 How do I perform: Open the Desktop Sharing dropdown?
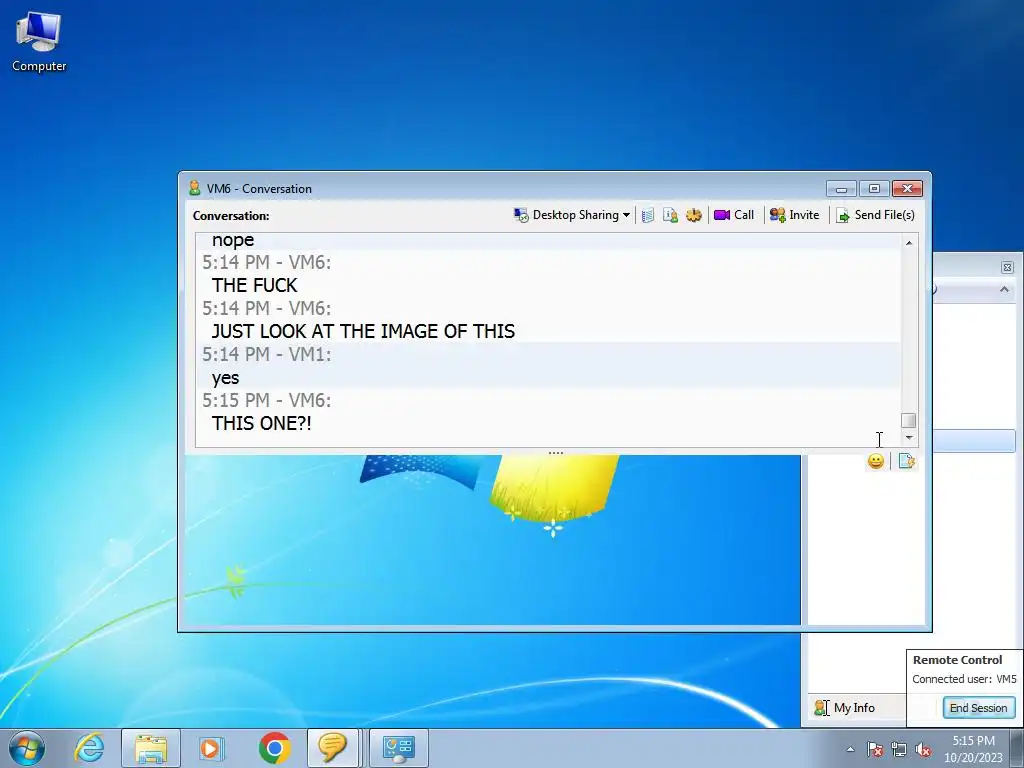coord(626,215)
